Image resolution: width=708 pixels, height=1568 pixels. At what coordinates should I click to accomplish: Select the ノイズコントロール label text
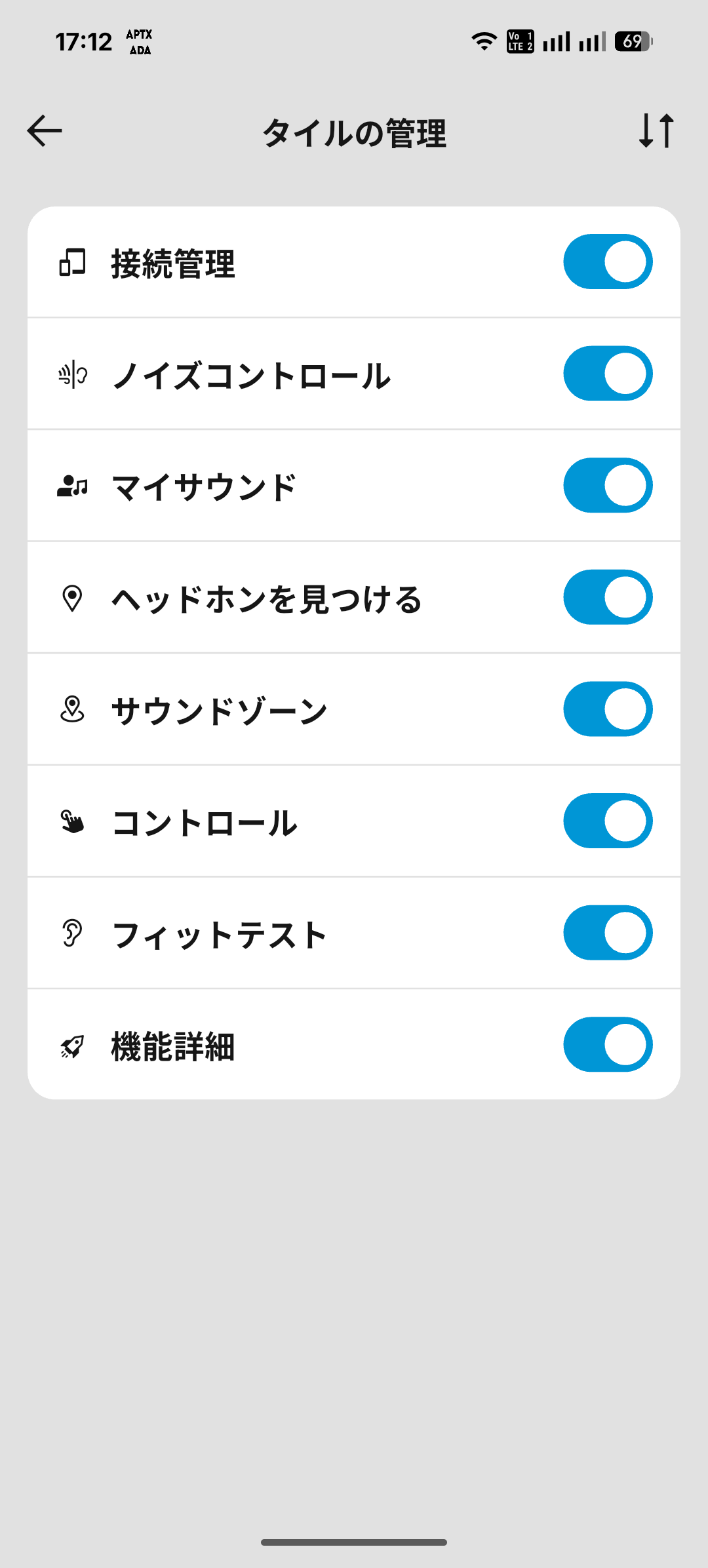point(251,376)
